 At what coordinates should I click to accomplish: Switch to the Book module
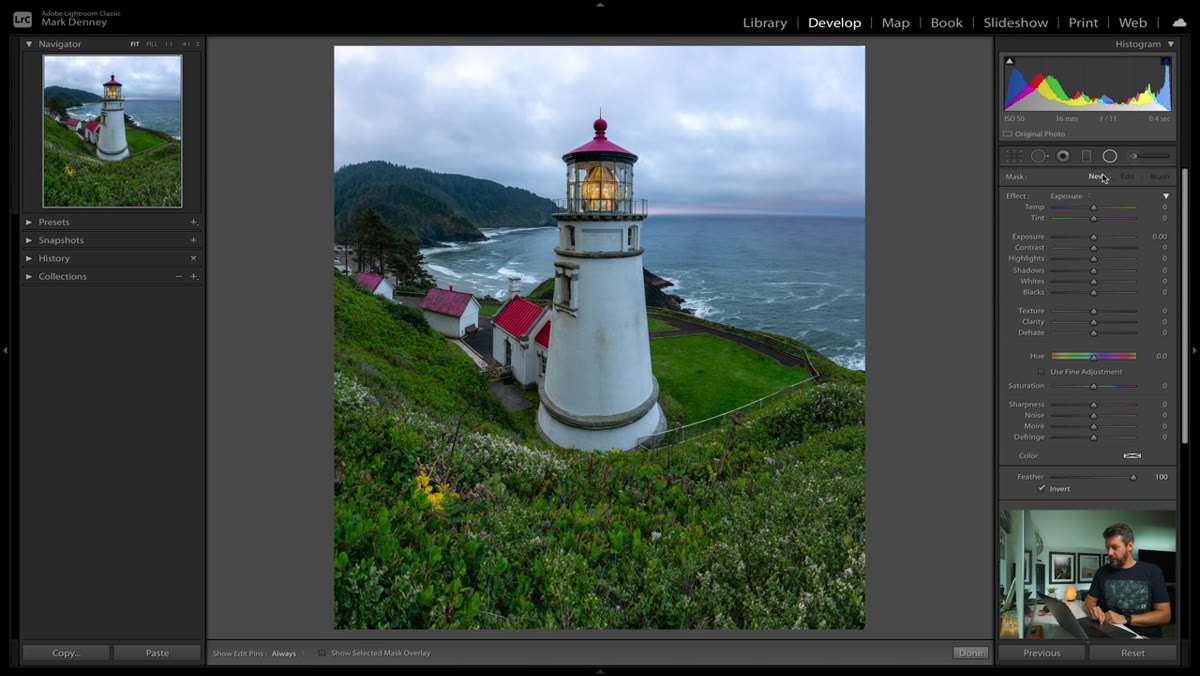(x=947, y=22)
